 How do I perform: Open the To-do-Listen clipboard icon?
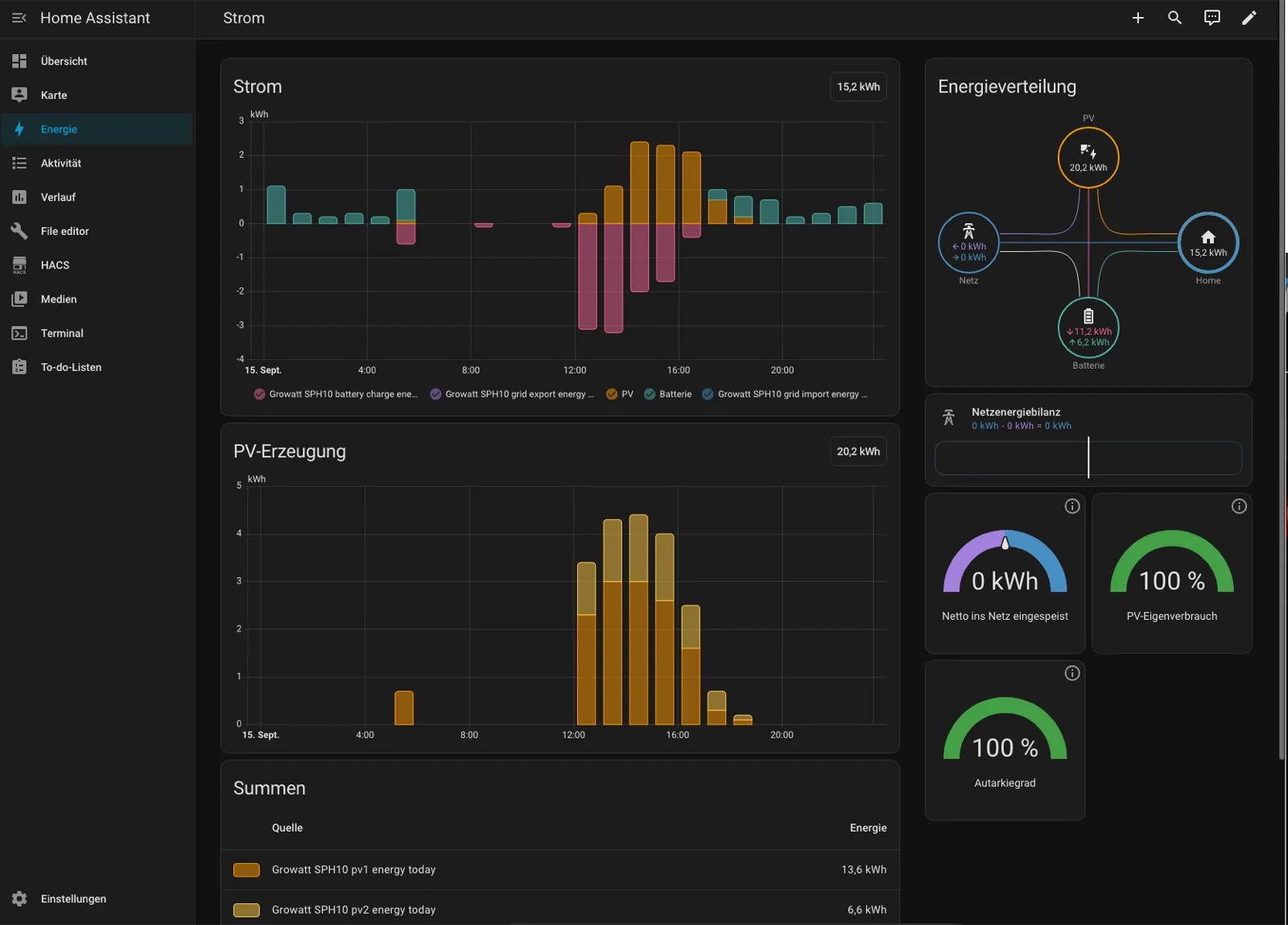point(19,367)
